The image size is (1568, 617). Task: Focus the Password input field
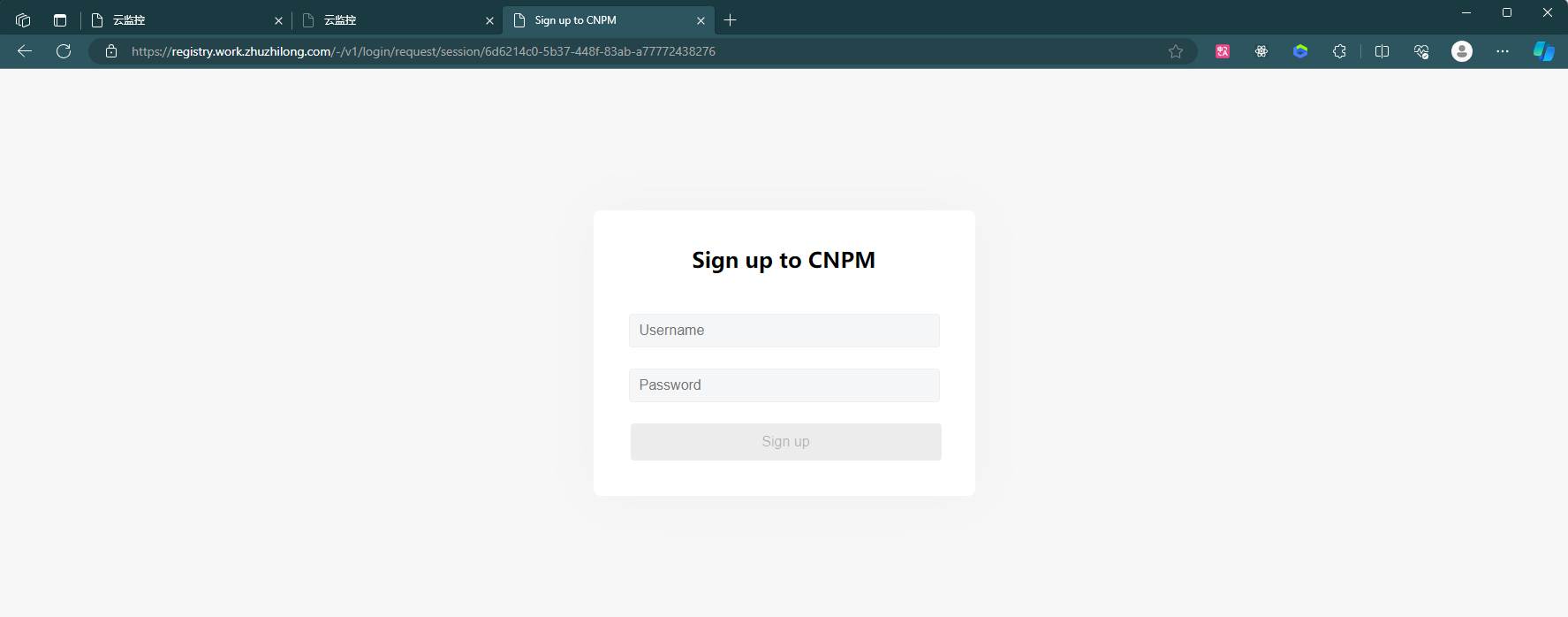(x=784, y=385)
